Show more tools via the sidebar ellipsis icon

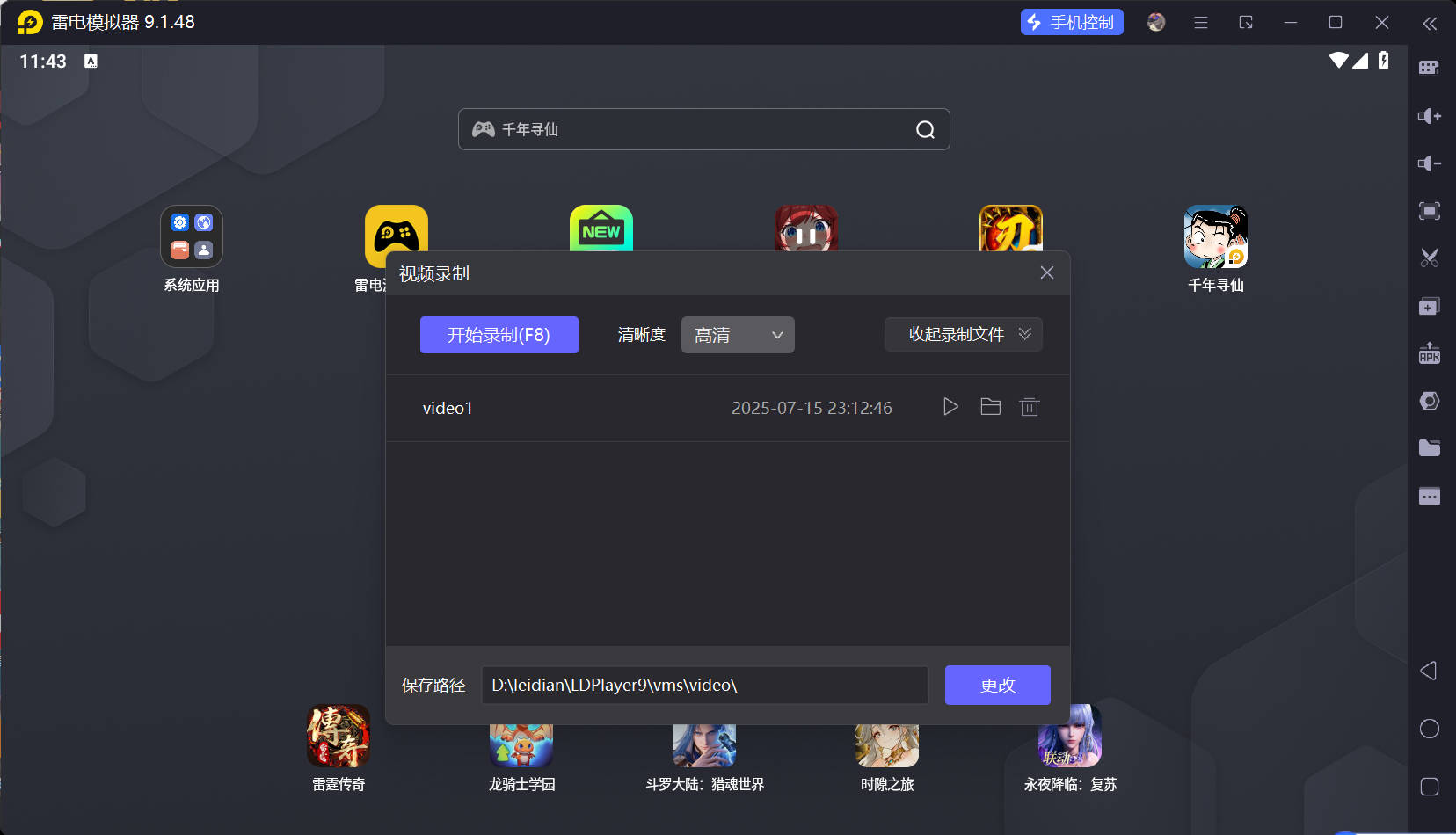click(1430, 496)
